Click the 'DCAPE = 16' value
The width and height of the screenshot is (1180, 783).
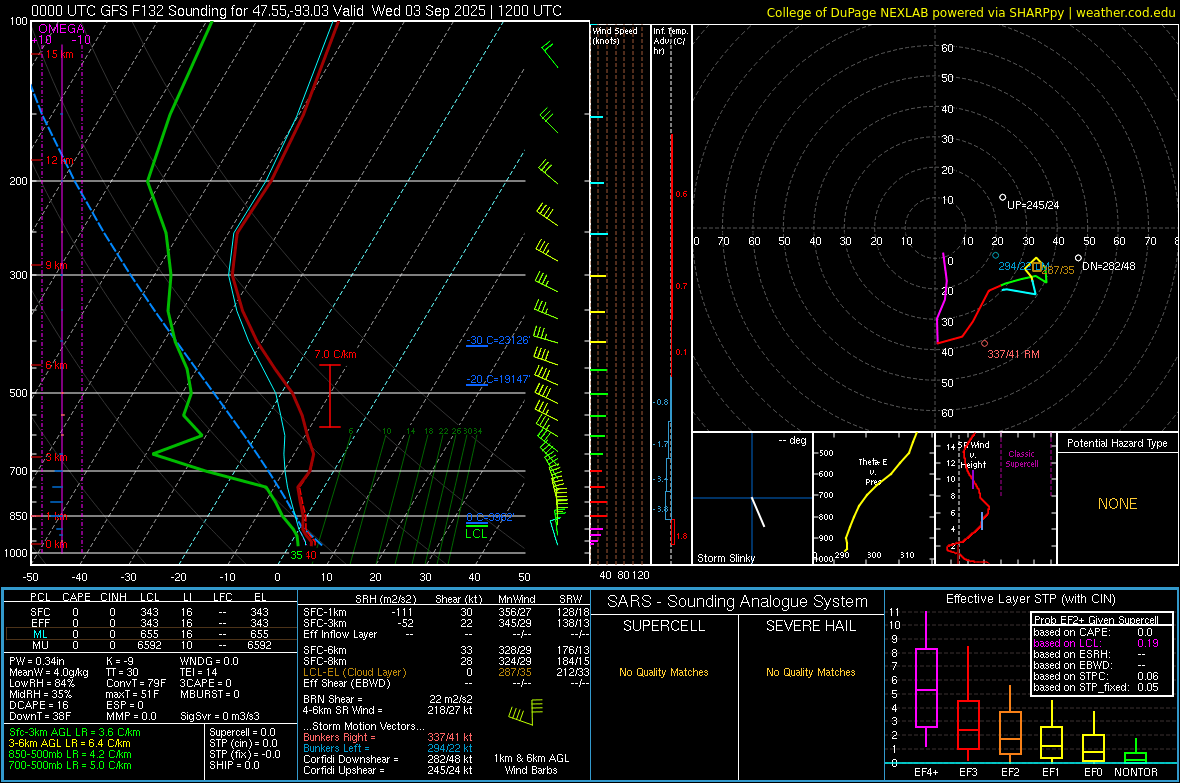pyautogui.click(x=39, y=705)
